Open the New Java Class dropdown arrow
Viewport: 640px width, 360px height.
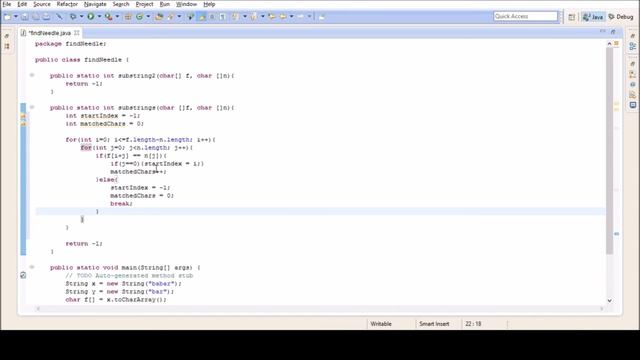click(148, 16)
